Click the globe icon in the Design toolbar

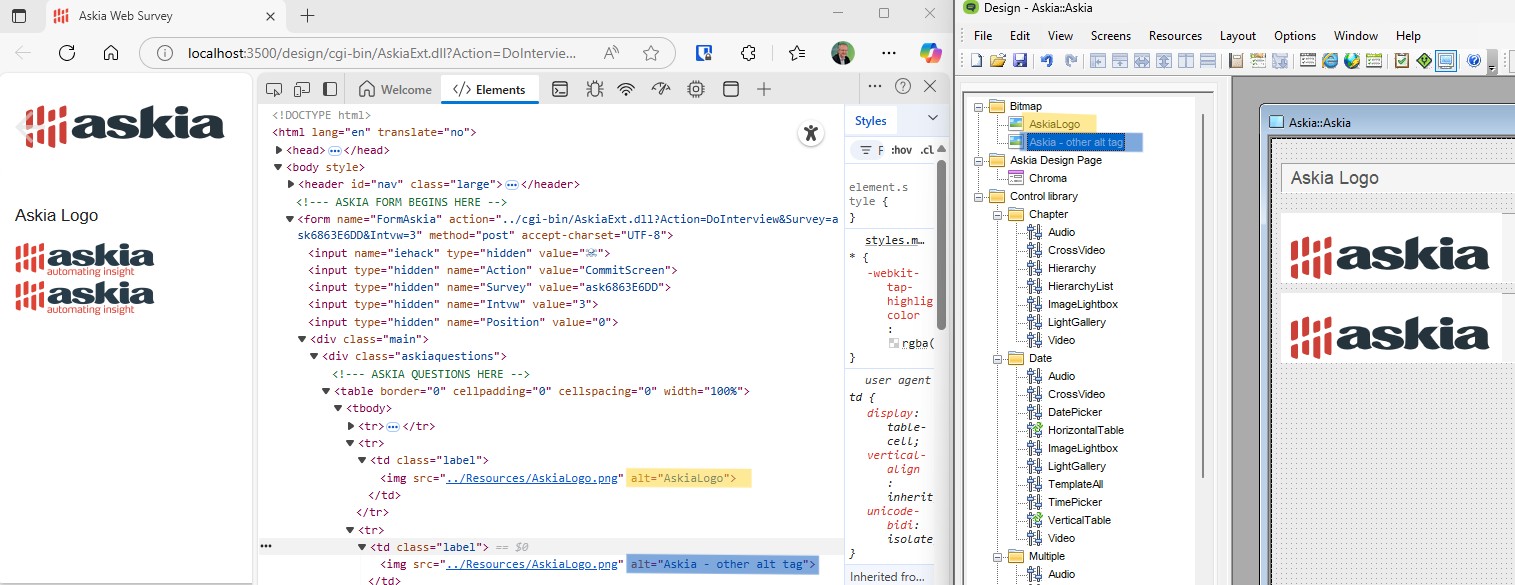(x=1352, y=61)
